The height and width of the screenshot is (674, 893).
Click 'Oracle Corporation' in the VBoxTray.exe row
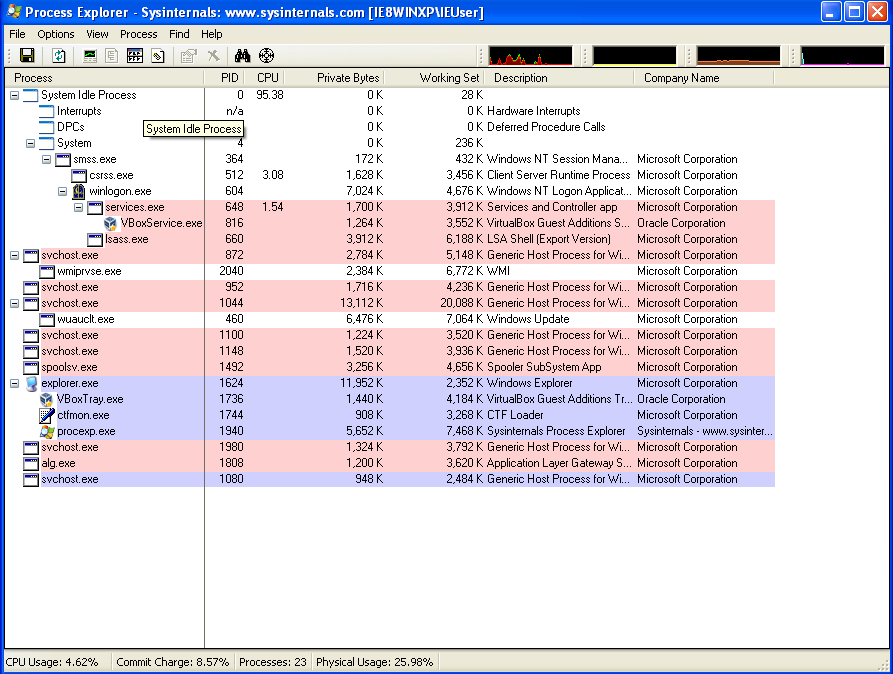pos(681,399)
